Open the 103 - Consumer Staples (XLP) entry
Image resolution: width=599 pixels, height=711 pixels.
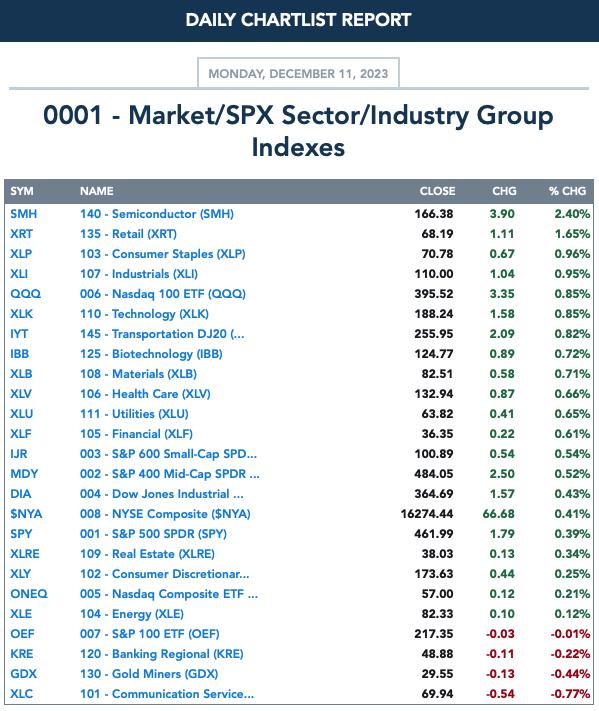(x=163, y=254)
